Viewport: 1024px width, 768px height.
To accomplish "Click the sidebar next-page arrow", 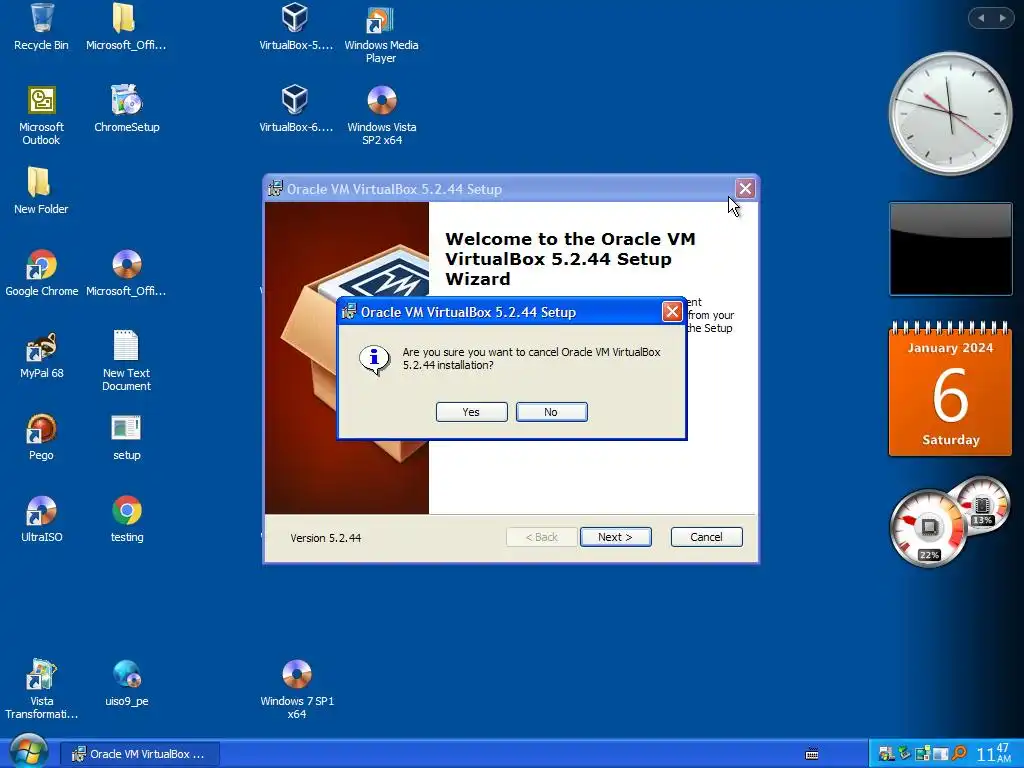I will (x=1002, y=18).
